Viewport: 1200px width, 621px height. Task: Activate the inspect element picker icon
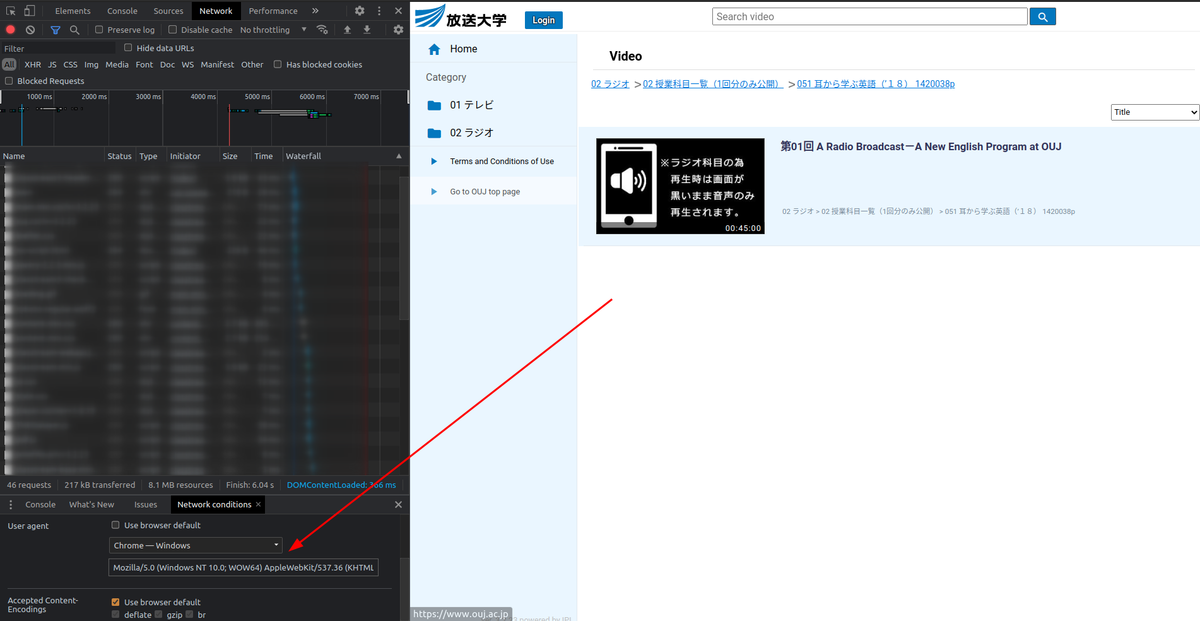[x=9, y=11]
